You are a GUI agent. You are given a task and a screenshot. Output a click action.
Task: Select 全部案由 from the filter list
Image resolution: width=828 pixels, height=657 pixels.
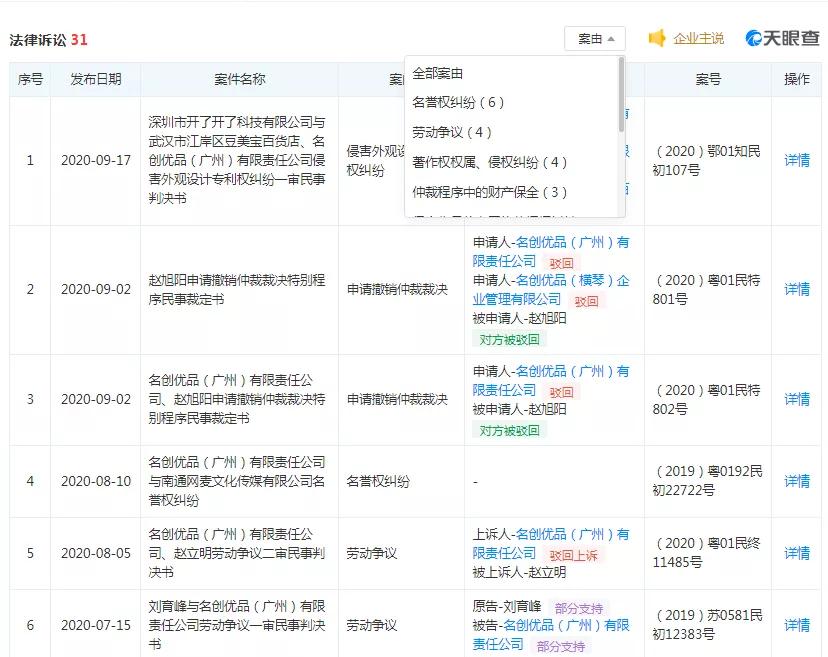click(x=438, y=72)
